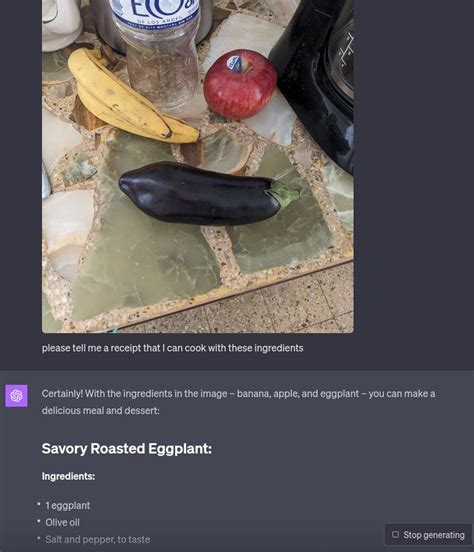Click the 'Olive oil' list item
The width and height of the screenshot is (474, 552).
62,522
